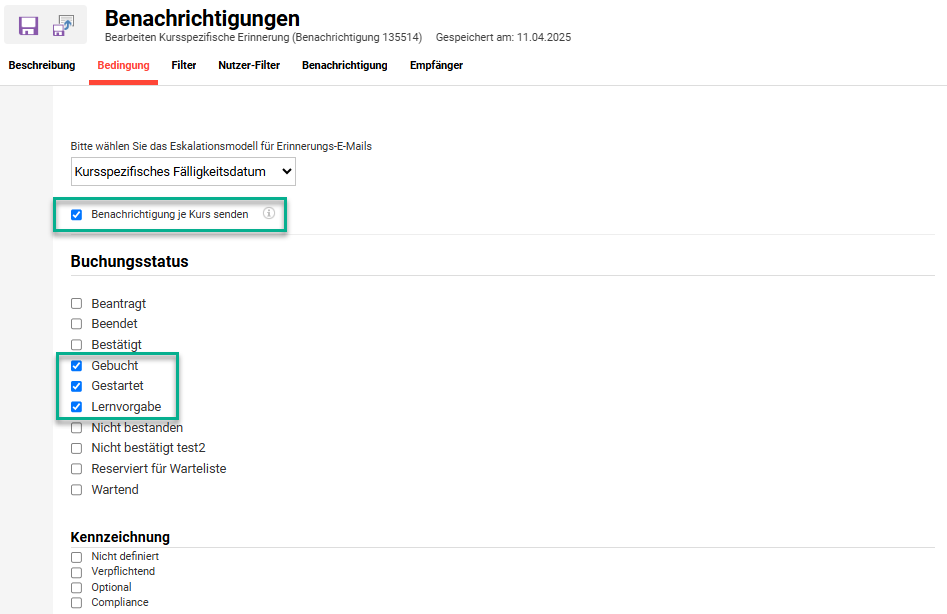Viewport: 947px width, 614px height.
Task: Switch to the Empfänger tab
Action: pyautogui.click(x=435, y=64)
